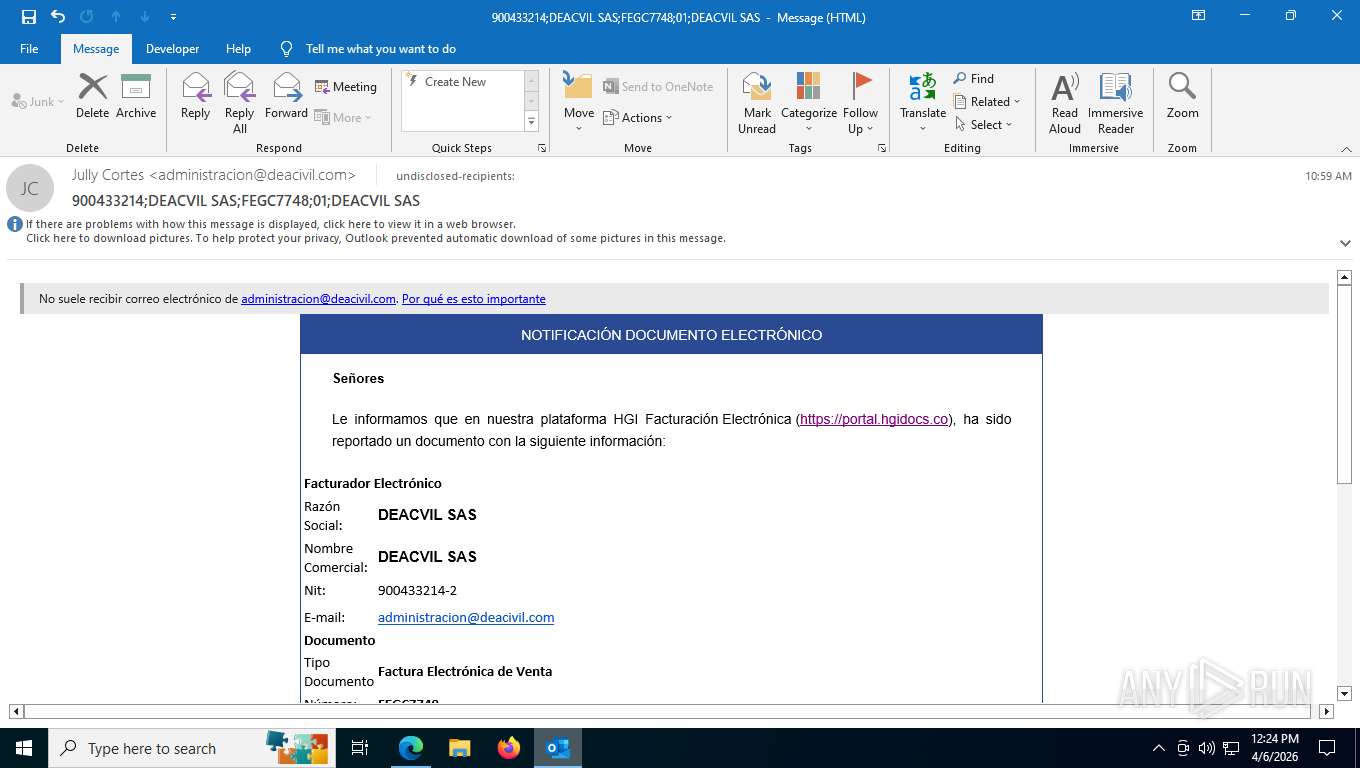1360x768 pixels.
Task: Open the Select dropdown
Action: click(983, 125)
